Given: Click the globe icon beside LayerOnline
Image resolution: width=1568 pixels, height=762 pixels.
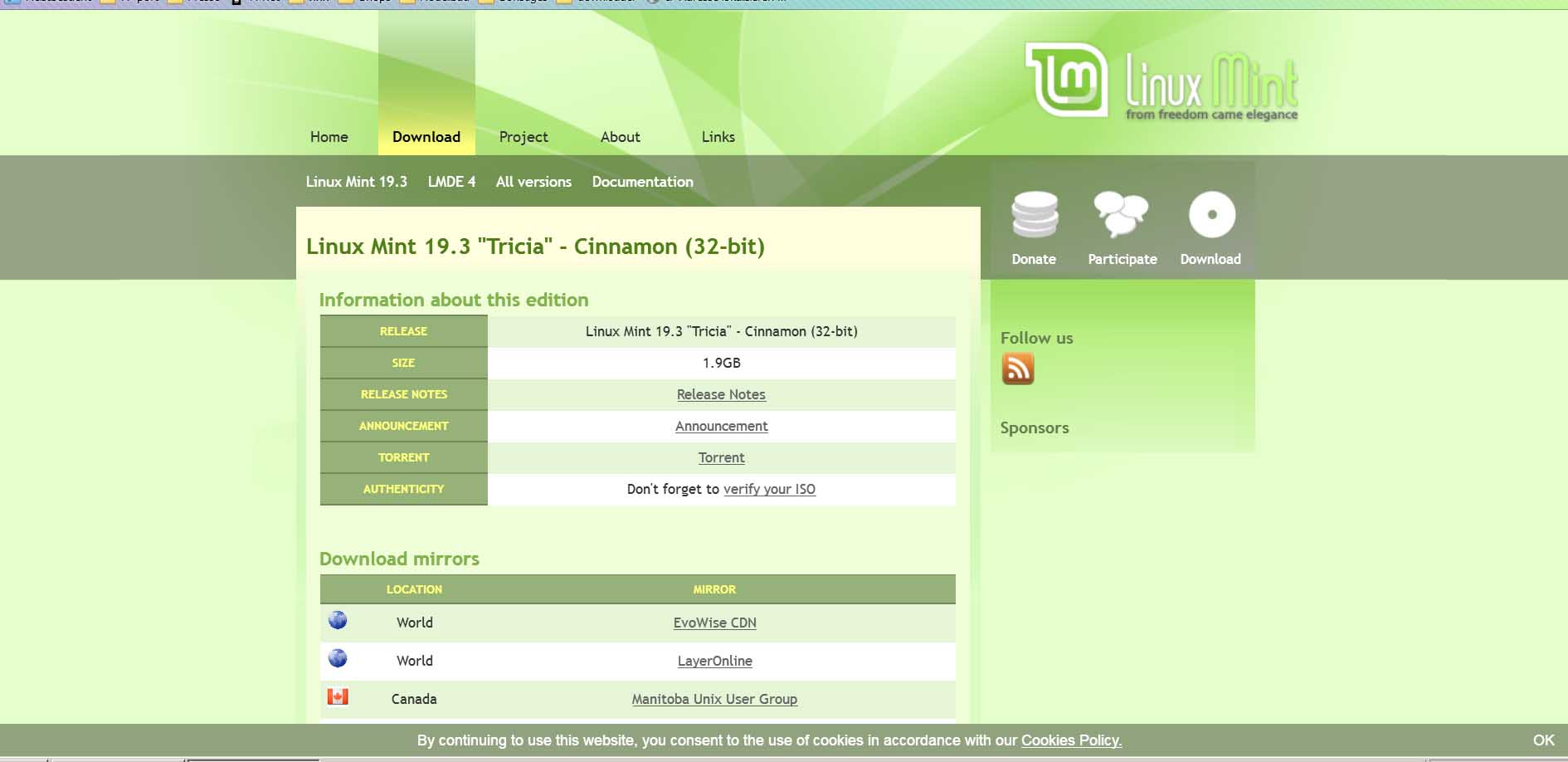Looking at the screenshot, I should pyautogui.click(x=338, y=658).
